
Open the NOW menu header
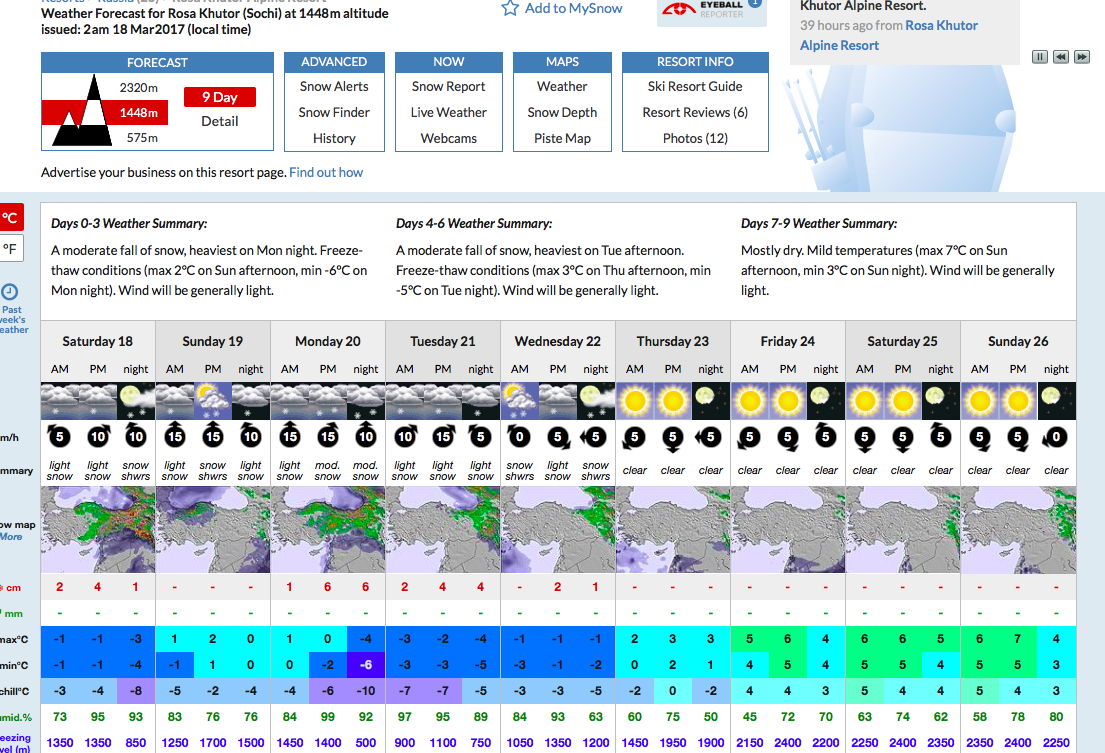[x=449, y=62]
